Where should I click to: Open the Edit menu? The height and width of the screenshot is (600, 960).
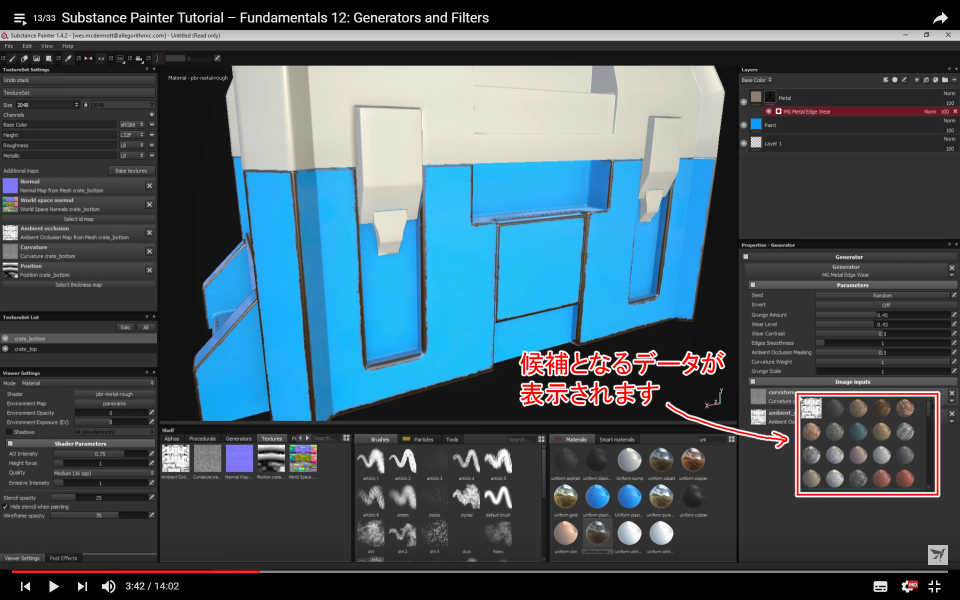coord(27,46)
